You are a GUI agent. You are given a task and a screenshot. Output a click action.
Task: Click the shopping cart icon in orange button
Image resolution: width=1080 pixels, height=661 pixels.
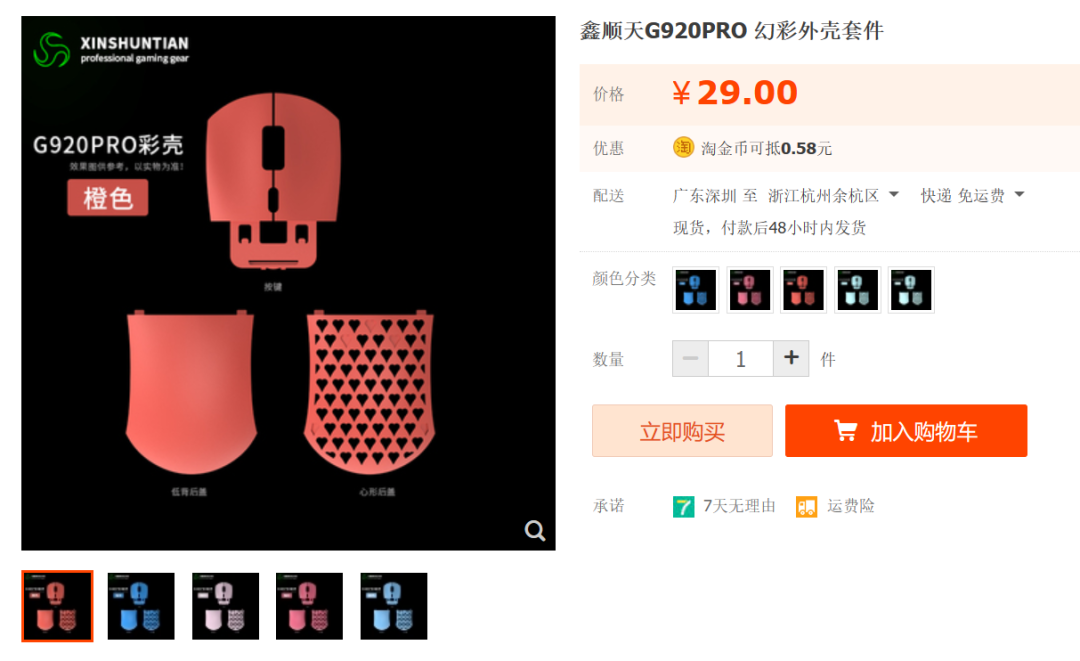(x=846, y=431)
